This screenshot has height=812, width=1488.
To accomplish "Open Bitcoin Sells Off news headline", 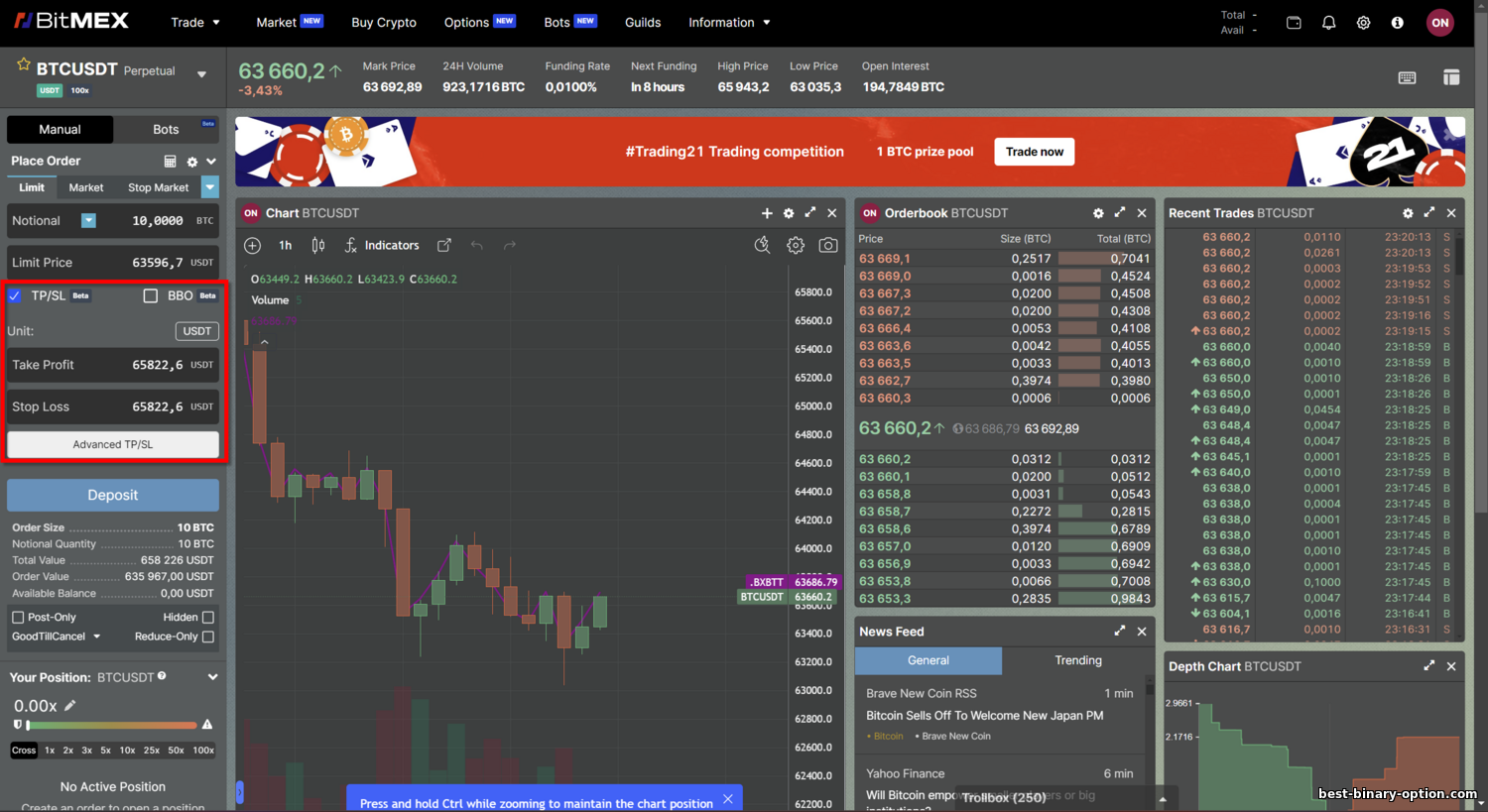I will tap(984, 715).
